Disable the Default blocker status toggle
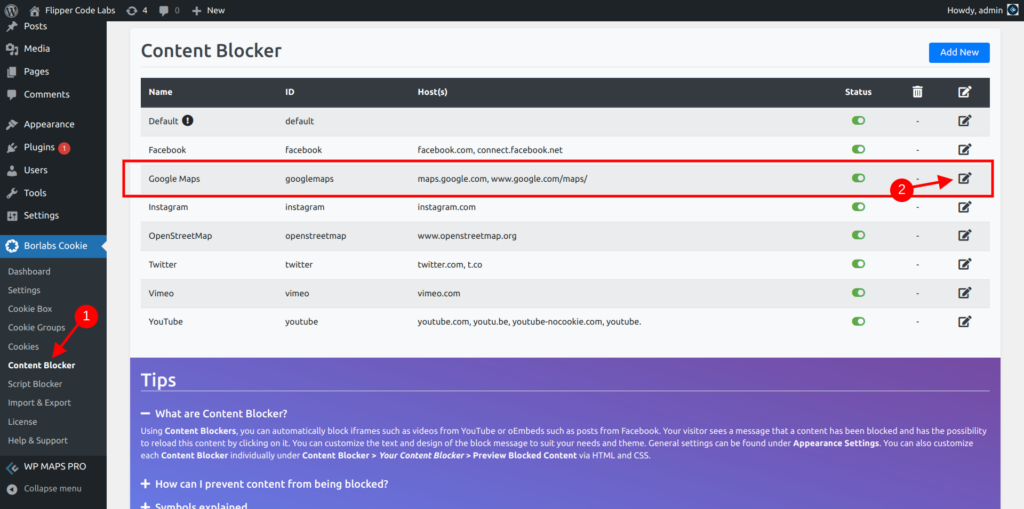Image resolution: width=1024 pixels, height=509 pixels. pyautogui.click(x=858, y=121)
